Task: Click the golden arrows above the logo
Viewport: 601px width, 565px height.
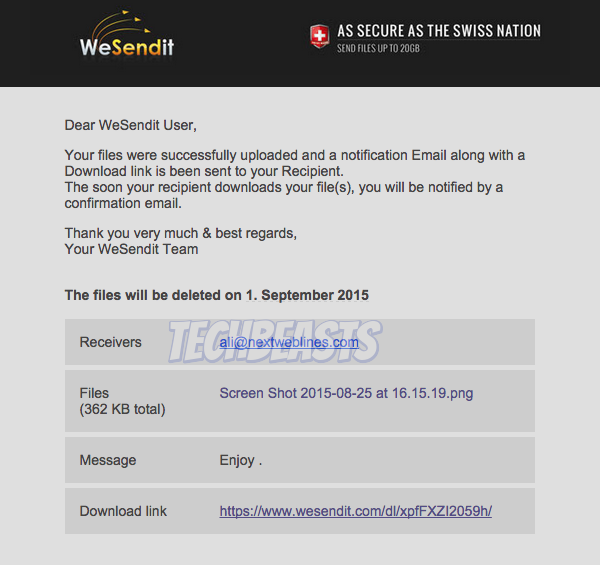Action: click(x=121, y=25)
